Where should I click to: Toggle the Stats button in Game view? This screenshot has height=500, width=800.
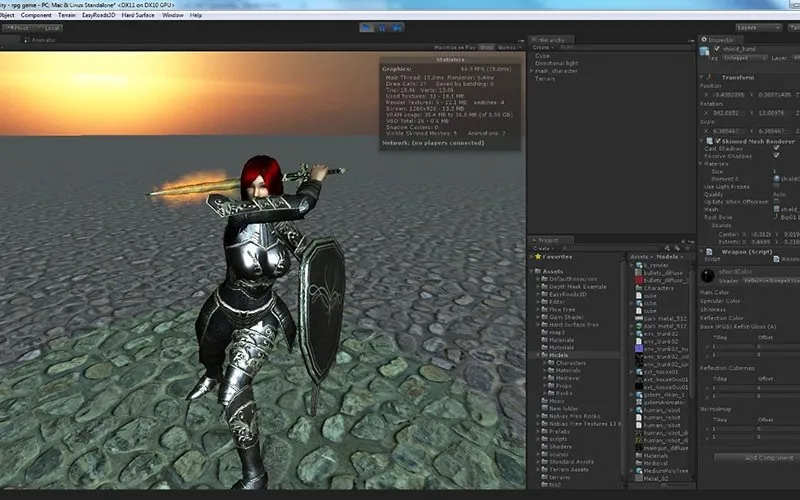487,47
